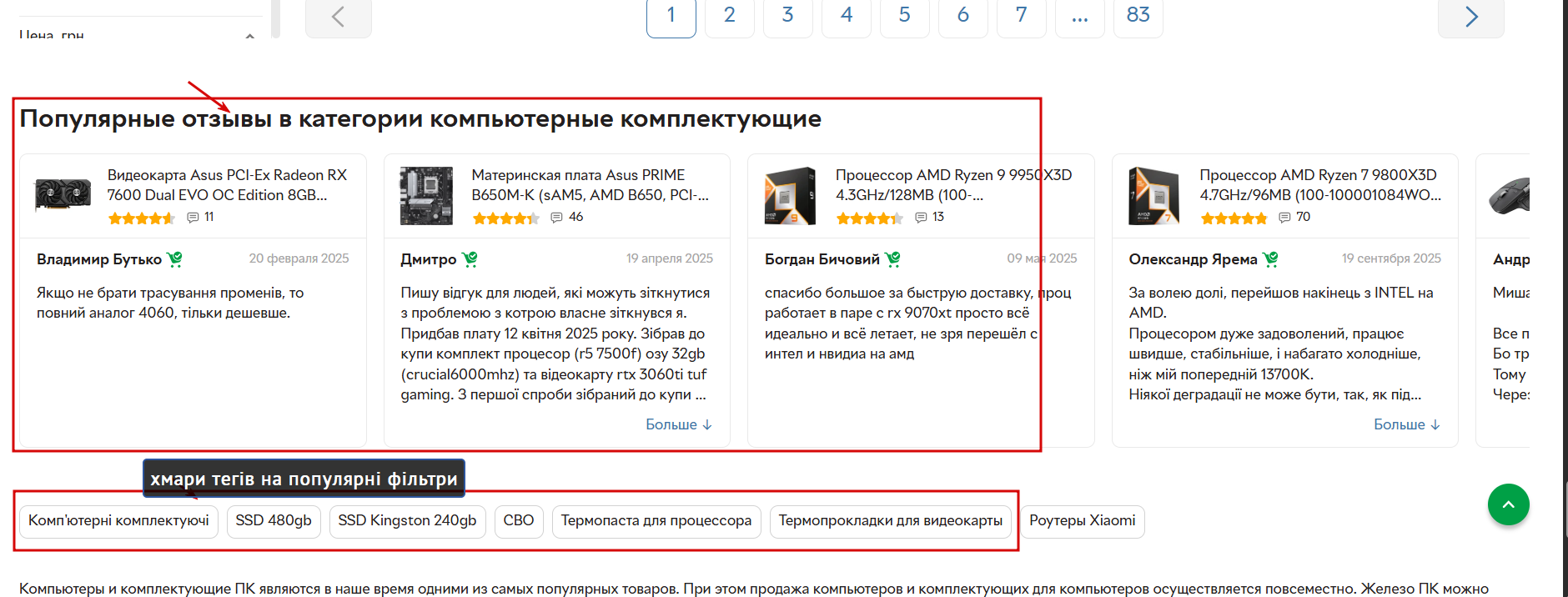The height and width of the screenshot is (597, 1568).
Task: Open Процессор AMD Ryzen 7 9800X3D title
Action: [1320, 185]
